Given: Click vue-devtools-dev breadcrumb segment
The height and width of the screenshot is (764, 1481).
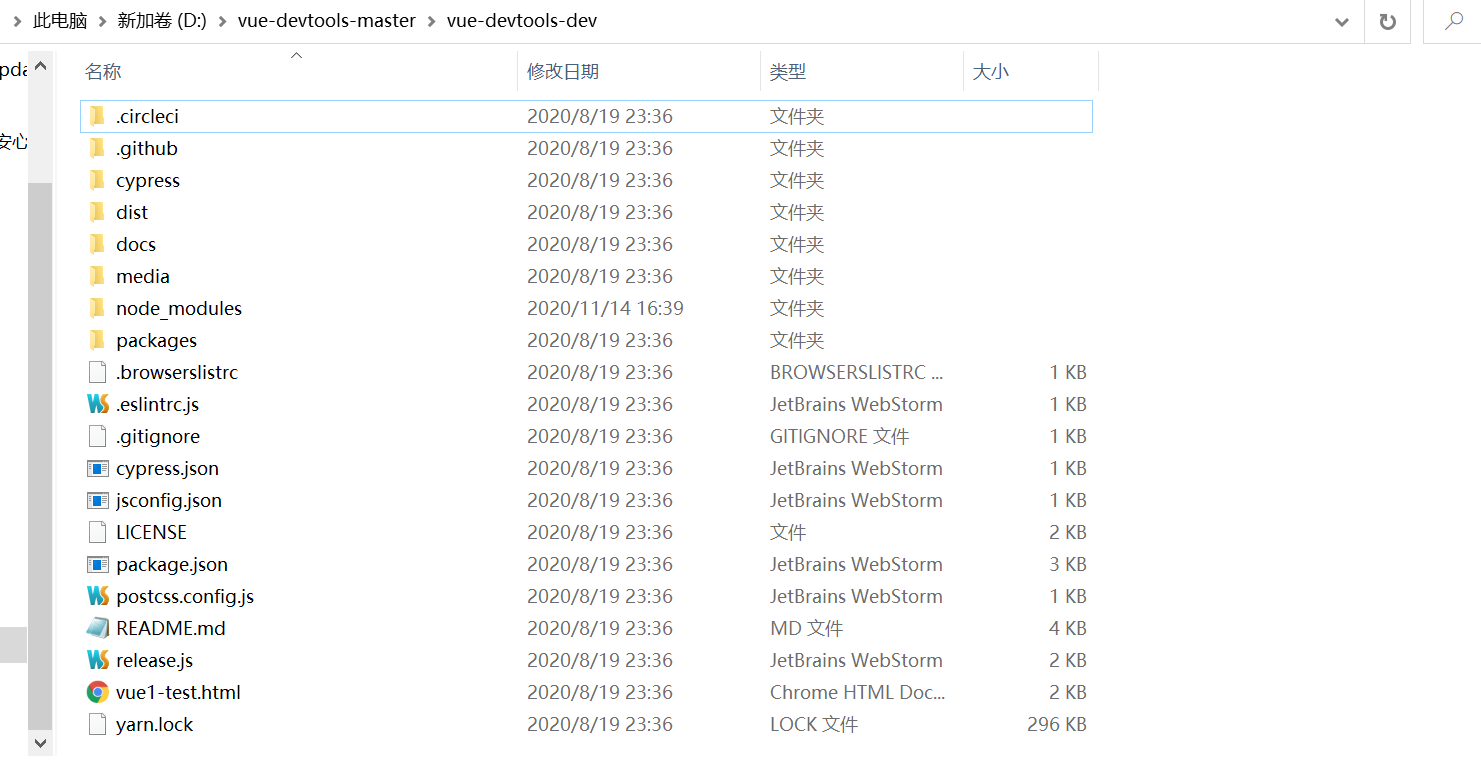Looking at the screenshot, I should tap(522, 21).
